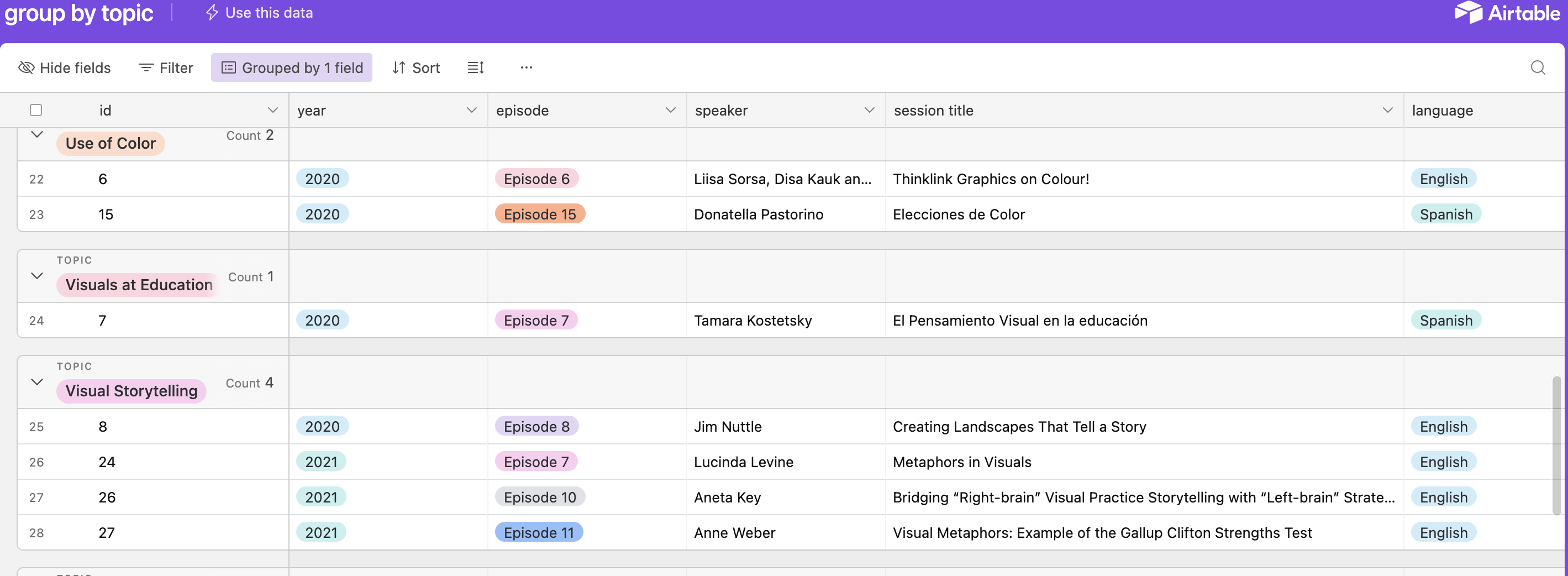
Task: Open the three-dot more options menu
Action: pos(526,67)
